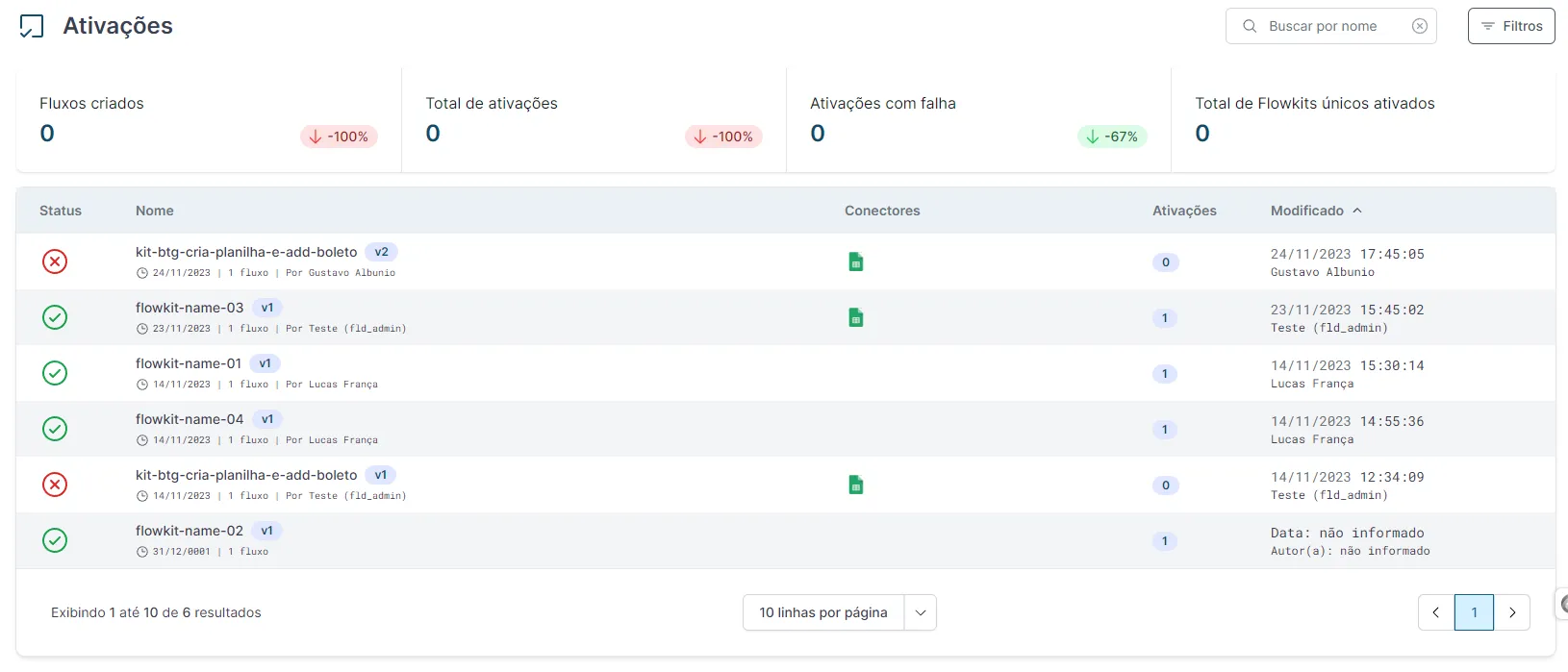Open the Filtros filter panel
Viewport: 1568px width, 672px height.
coord(1511,26)
